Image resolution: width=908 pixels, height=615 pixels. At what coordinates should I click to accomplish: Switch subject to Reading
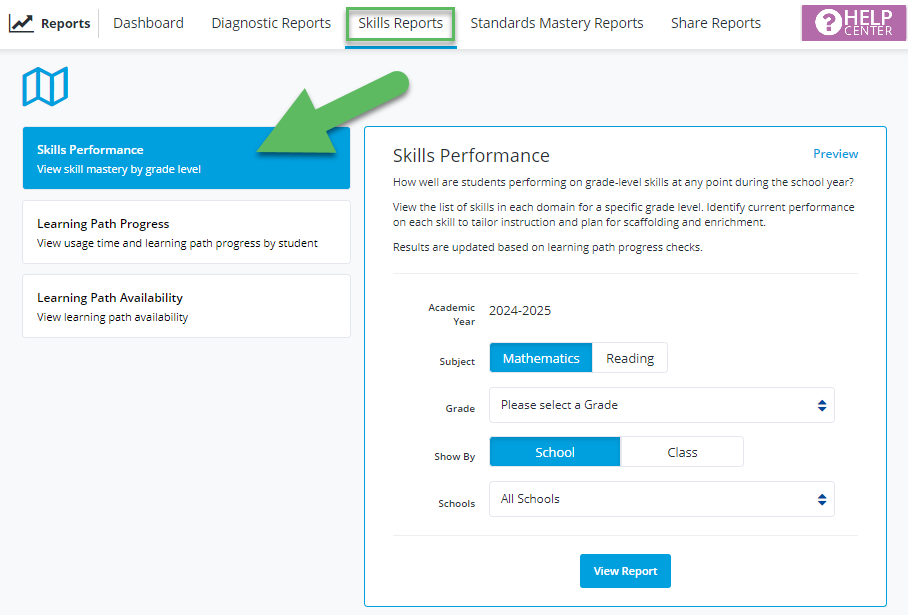pyautogui.click(x=630, y=358)
